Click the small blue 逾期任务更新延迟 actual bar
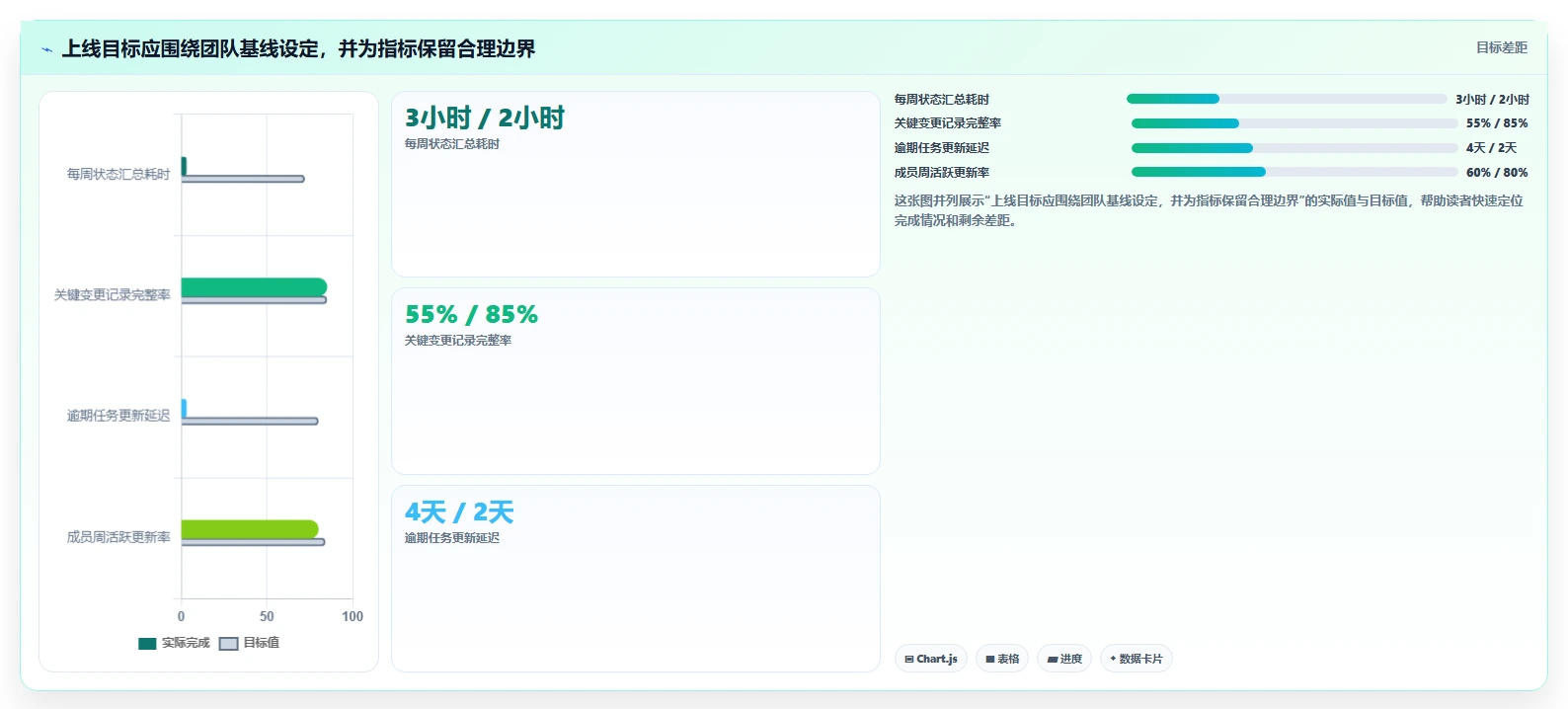 tap(184, 408)
